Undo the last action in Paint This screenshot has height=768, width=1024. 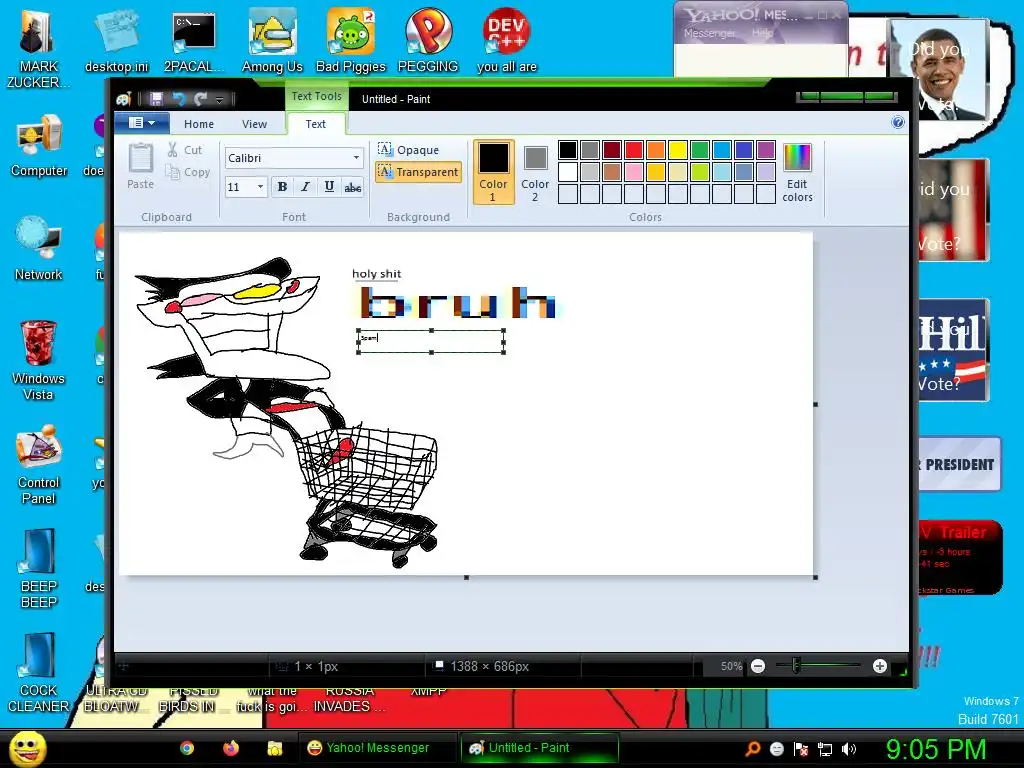[178, 99]
